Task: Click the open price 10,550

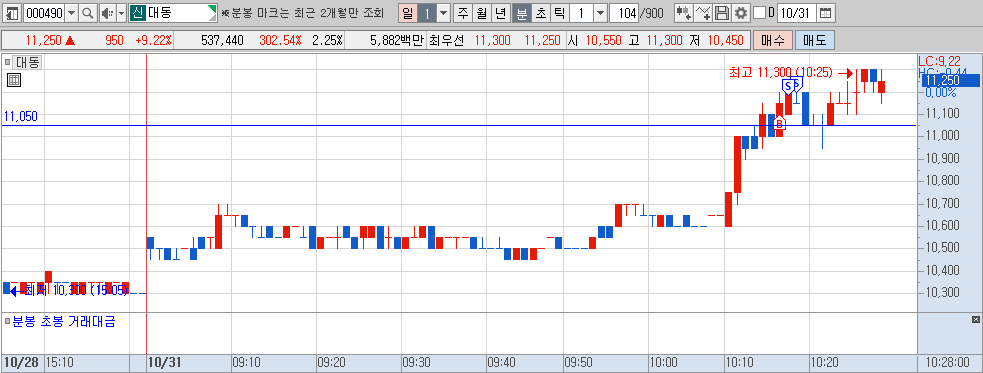Action: point(604,41)
